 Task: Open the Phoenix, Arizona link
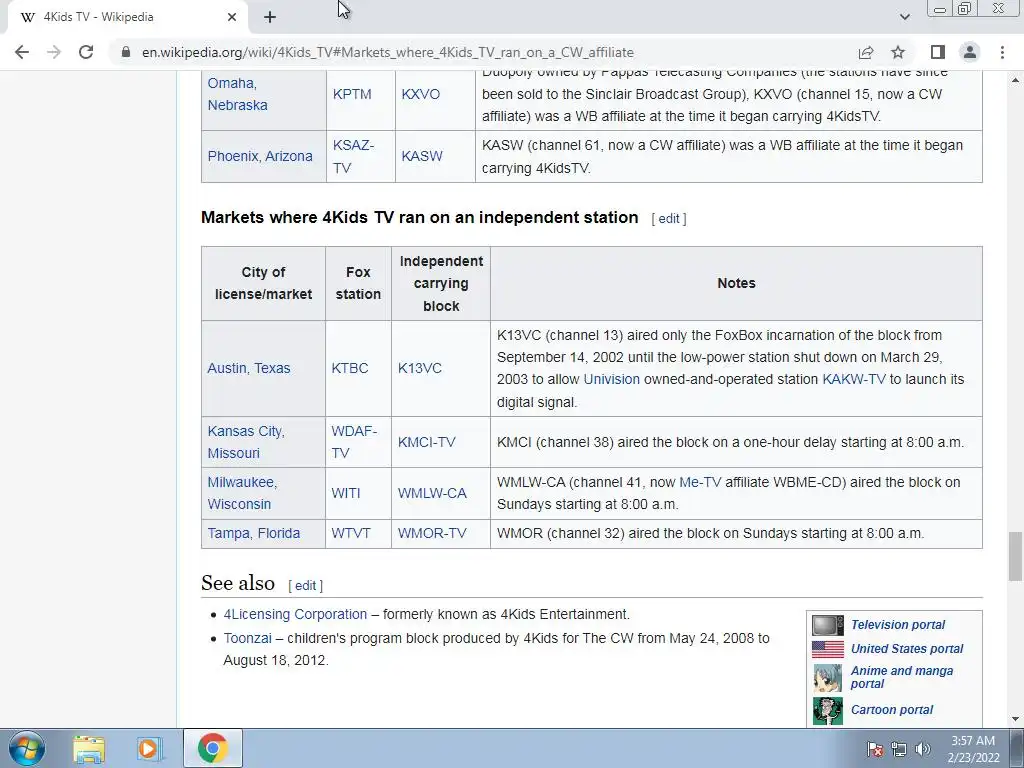point(260,156)
